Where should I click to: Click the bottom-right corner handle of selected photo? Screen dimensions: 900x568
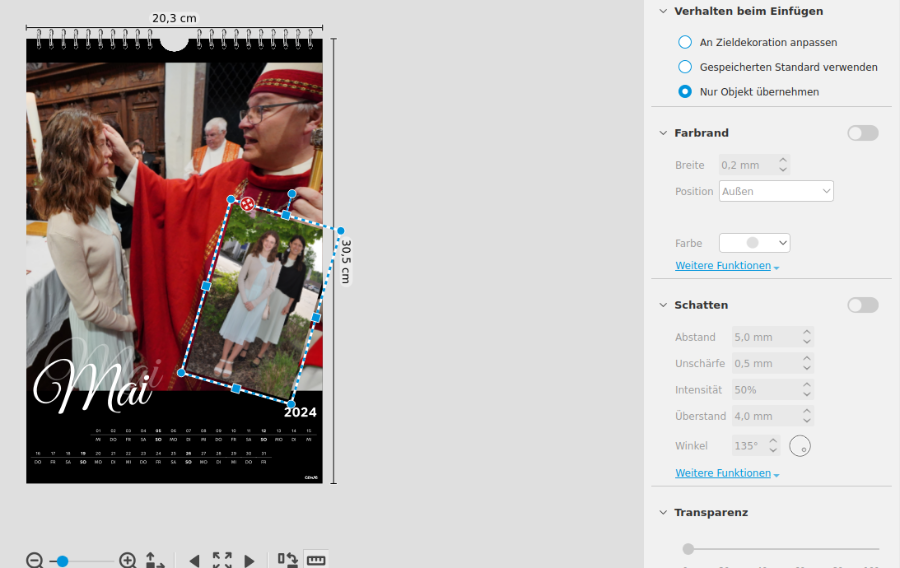click(x=292, y=403)
